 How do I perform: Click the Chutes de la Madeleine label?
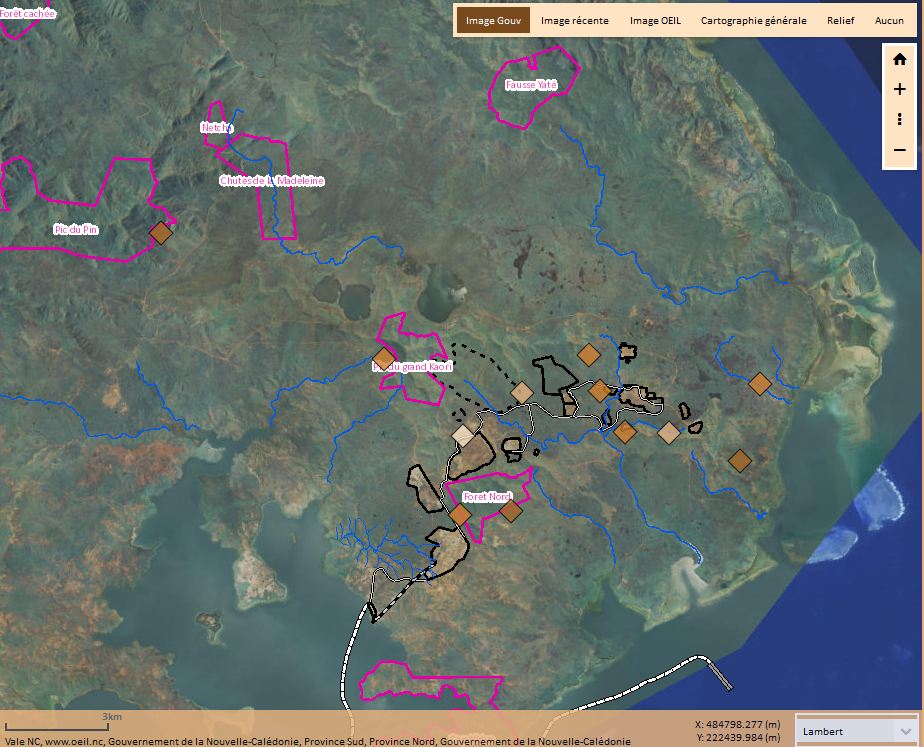pos(259,180)
